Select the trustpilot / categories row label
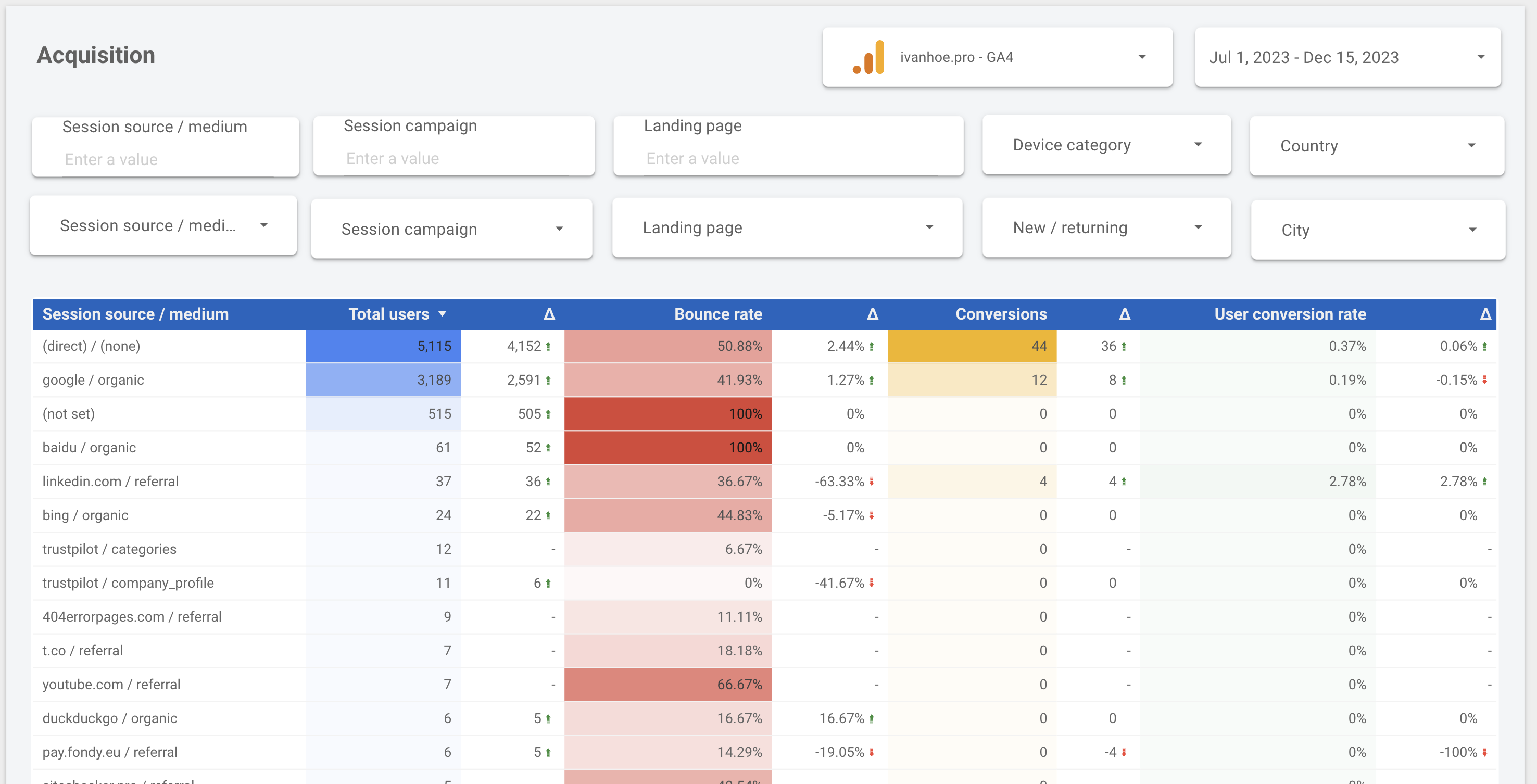1537x784 pixels. 109,549
